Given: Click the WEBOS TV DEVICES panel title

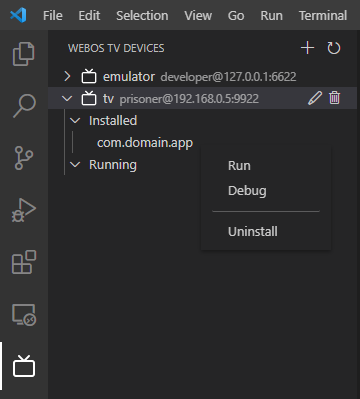Looking at the screenshot, I should pos(116,48).
